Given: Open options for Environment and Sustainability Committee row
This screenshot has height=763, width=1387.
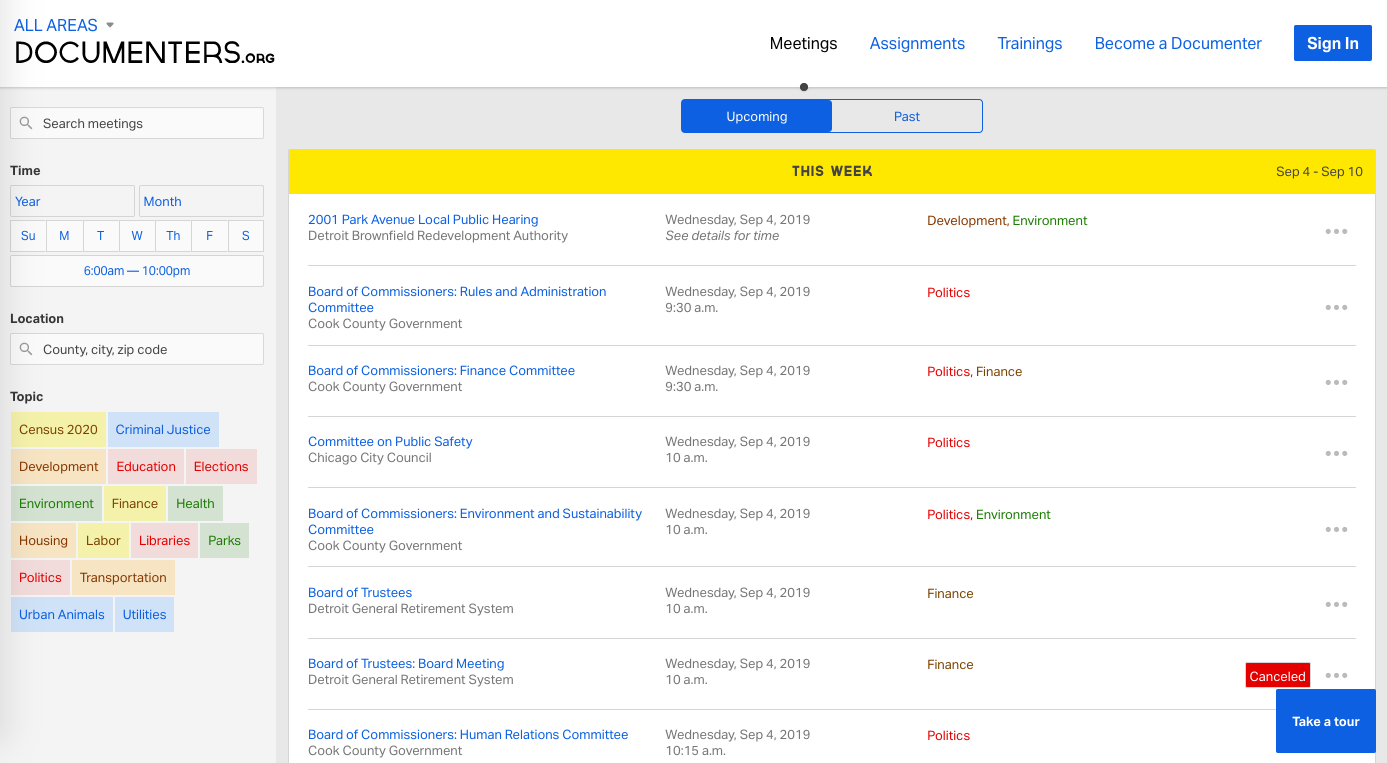Looking at the screenshot, I should [1336, 529].
